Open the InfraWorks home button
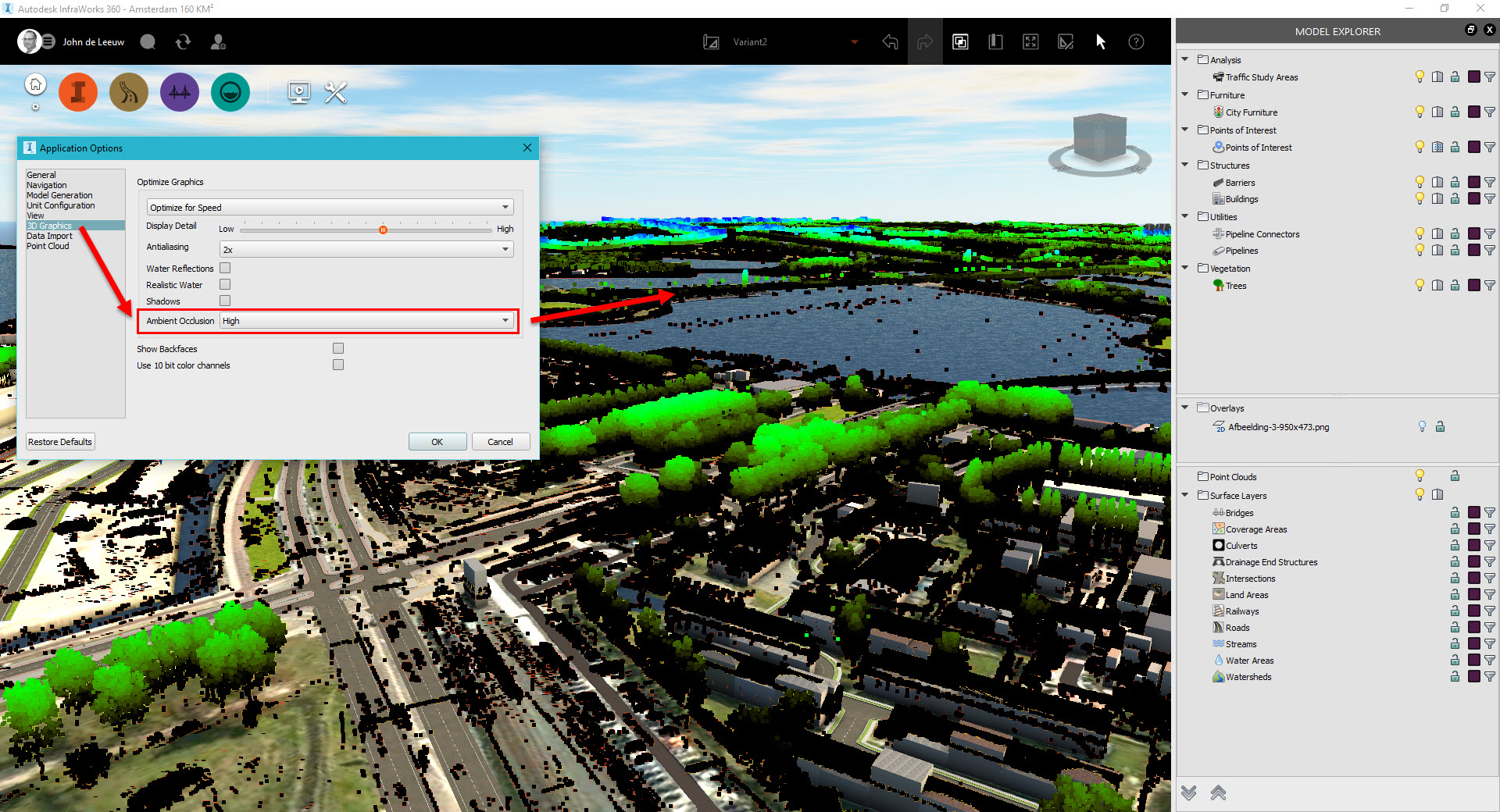Screen dimensions: 1500x812 [x=35, y=84]
